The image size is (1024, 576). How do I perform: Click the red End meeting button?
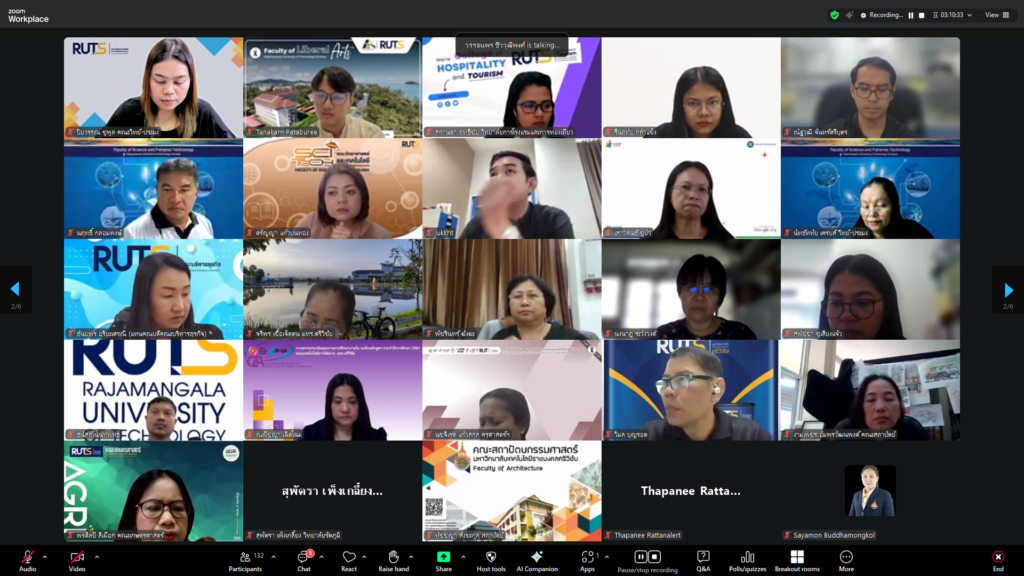997,557
